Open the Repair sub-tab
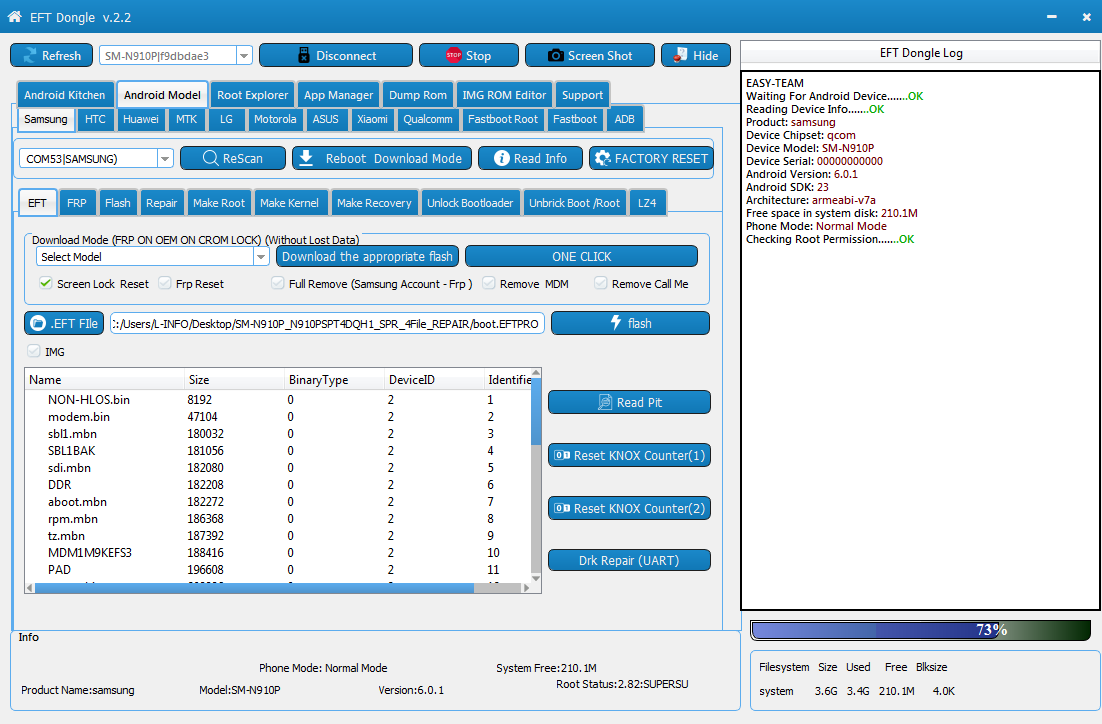 pyautogui.click(x=162, y=202)
